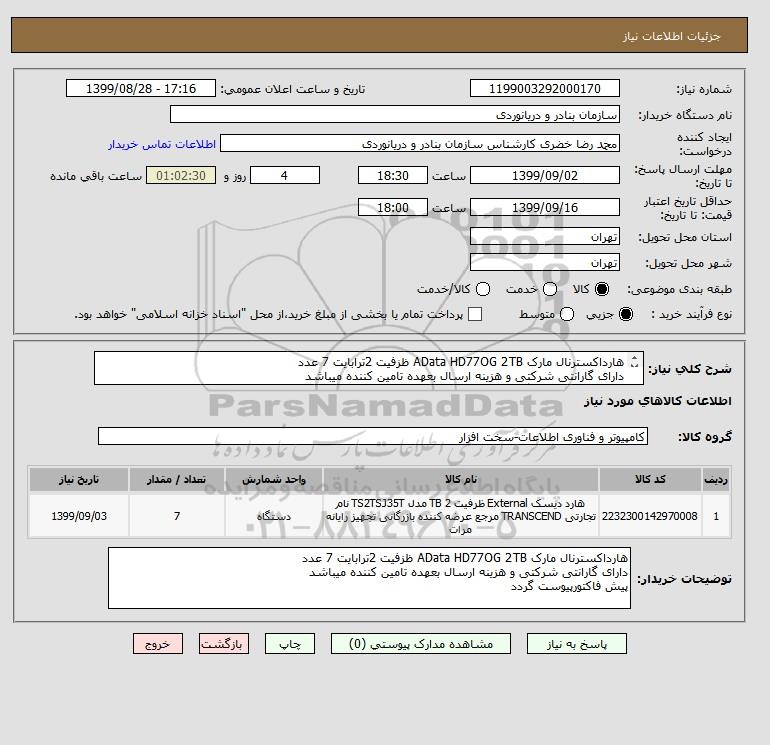The width and height of the screenshot is (770, 745).
Task: Click the دستگاه unit cell
Action: point(274,516)
